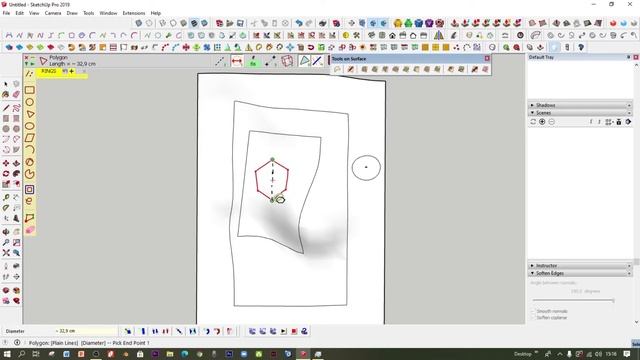The height and width of the screenshot is (360, 640).
Task: Select the Contour editor tool in yellow palette
Action: [x=29, y=218]
